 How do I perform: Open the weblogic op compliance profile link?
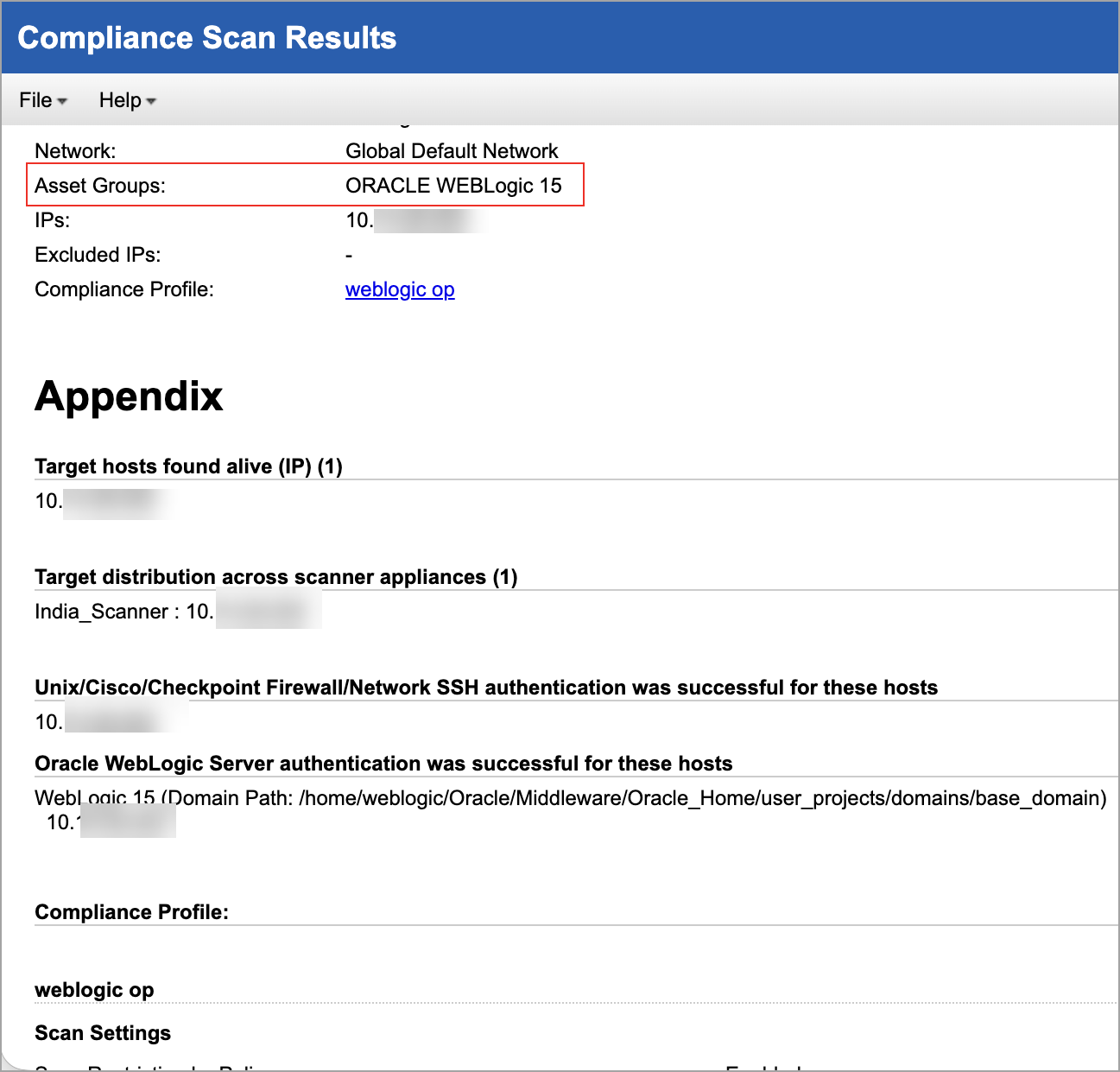(x=400, y=289)
